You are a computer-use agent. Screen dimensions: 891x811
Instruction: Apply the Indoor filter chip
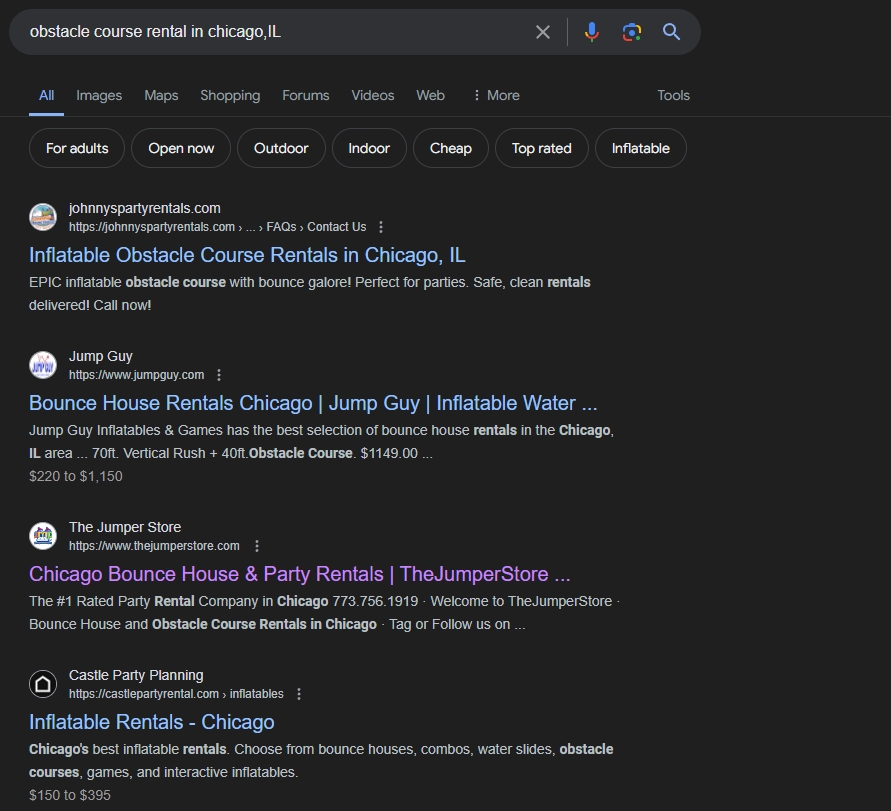pyautogui.click(x=369, y=148)
